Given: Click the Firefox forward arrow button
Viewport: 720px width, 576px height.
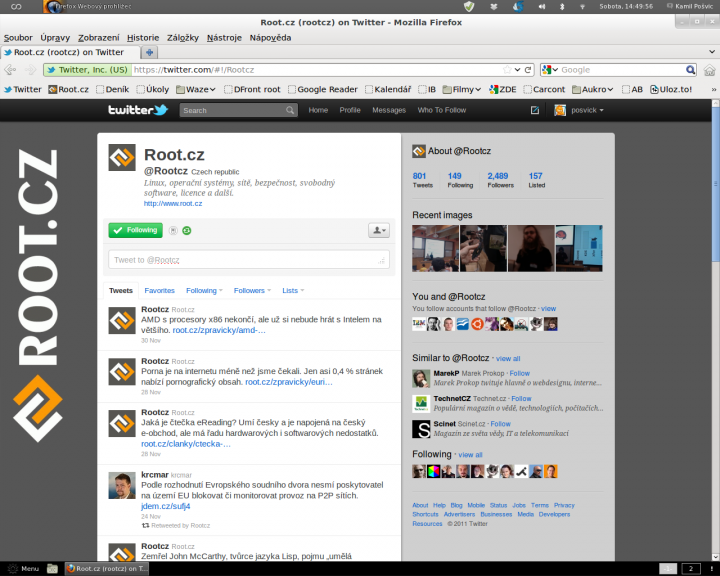Looking at the screenshot, I should point(30,70).
